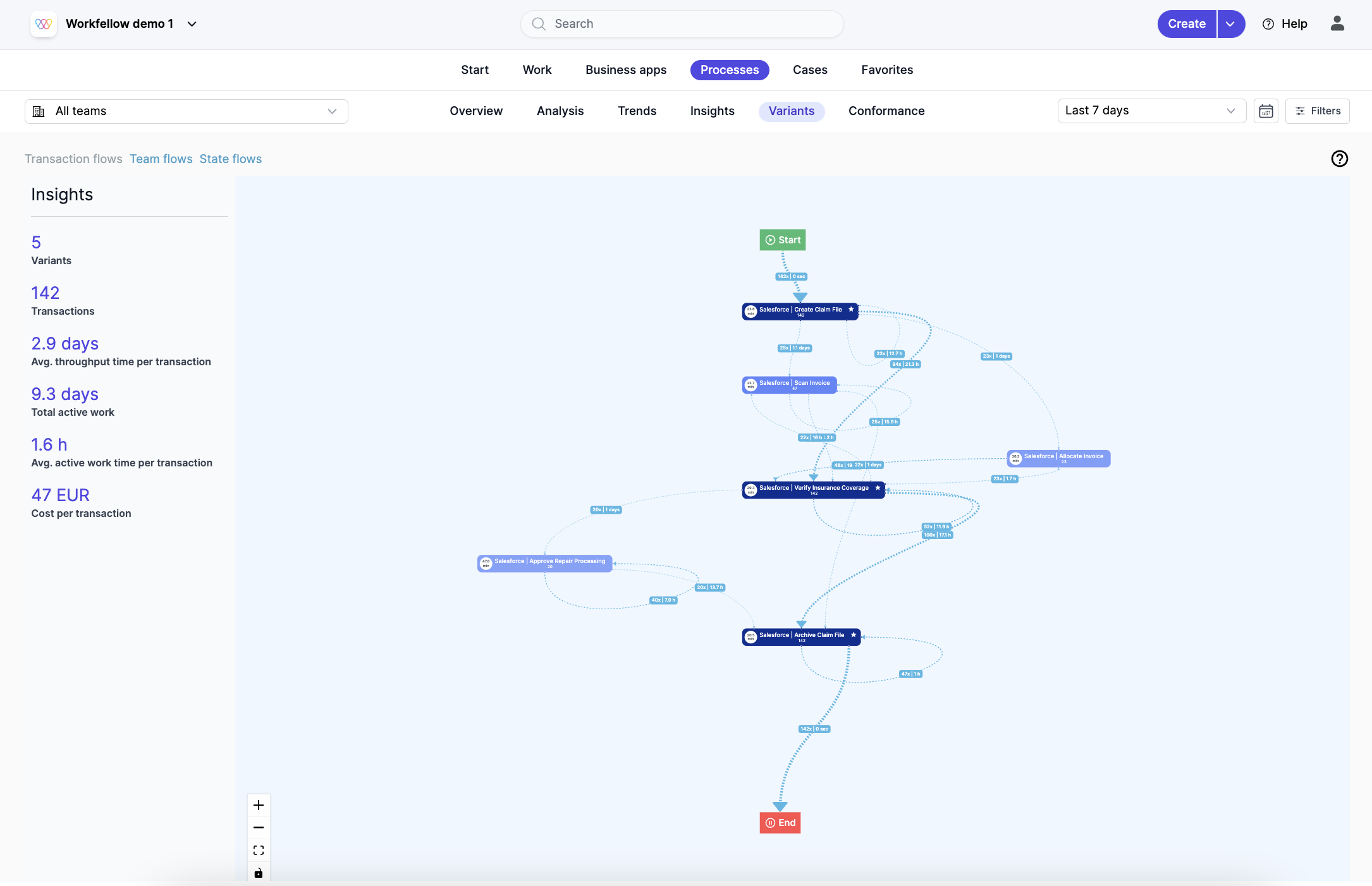
Task: Fit the graph to view icon
Action: (x=259, y=850)
